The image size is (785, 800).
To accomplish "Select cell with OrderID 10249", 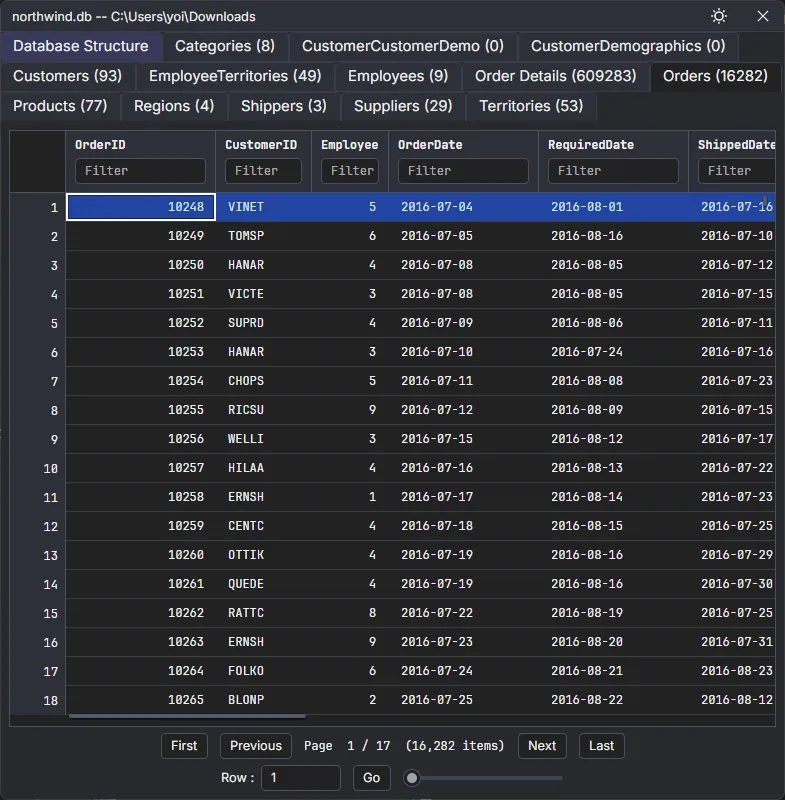I will pyautogui.click(x=141, y=236).
